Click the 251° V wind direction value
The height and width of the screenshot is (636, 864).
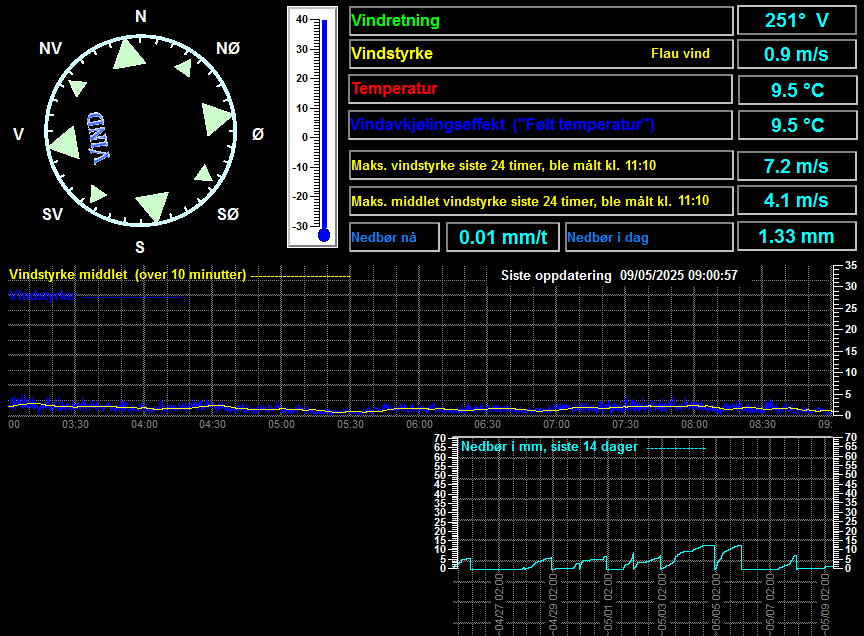coord(797,20)
